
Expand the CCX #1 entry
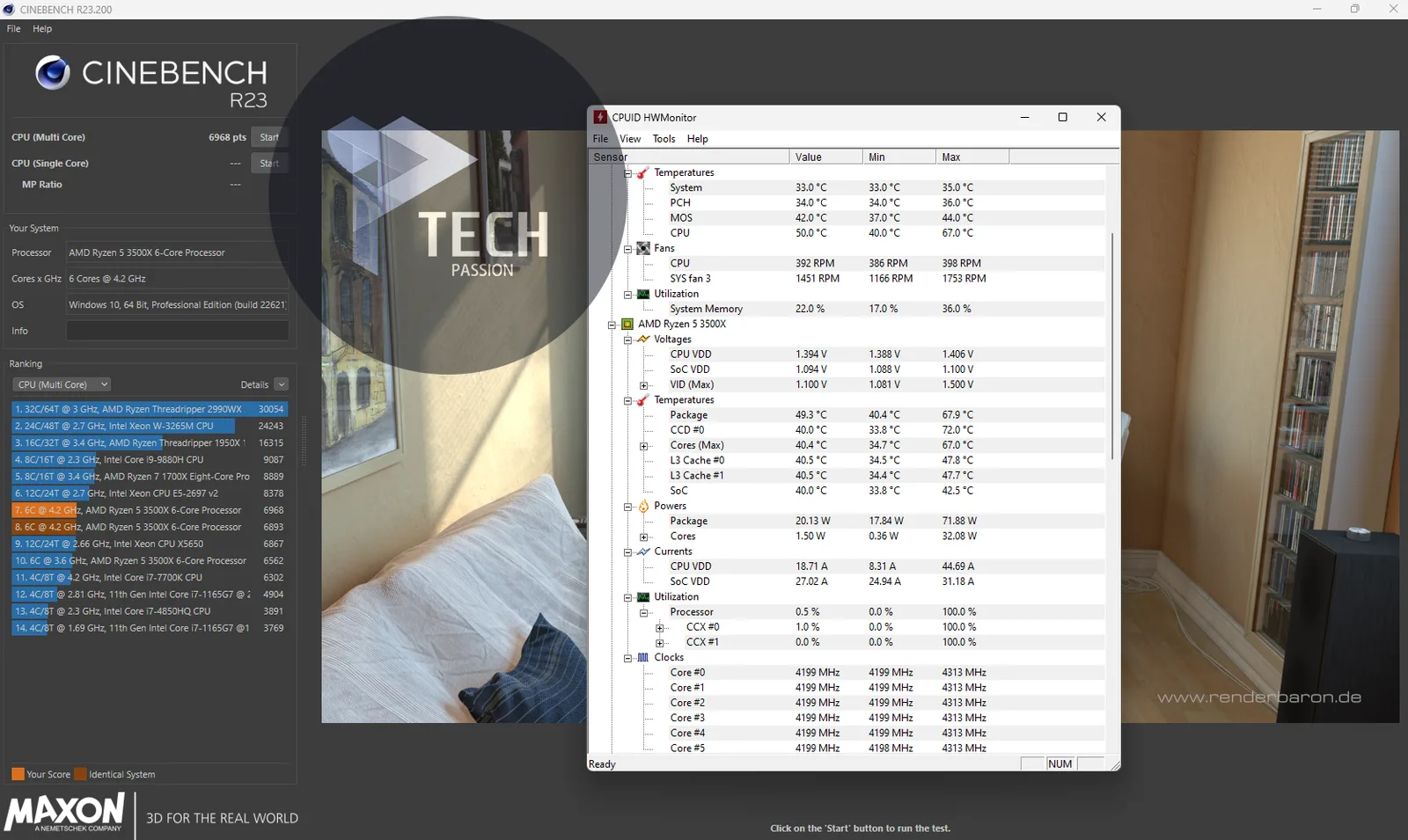pos(659,643)
